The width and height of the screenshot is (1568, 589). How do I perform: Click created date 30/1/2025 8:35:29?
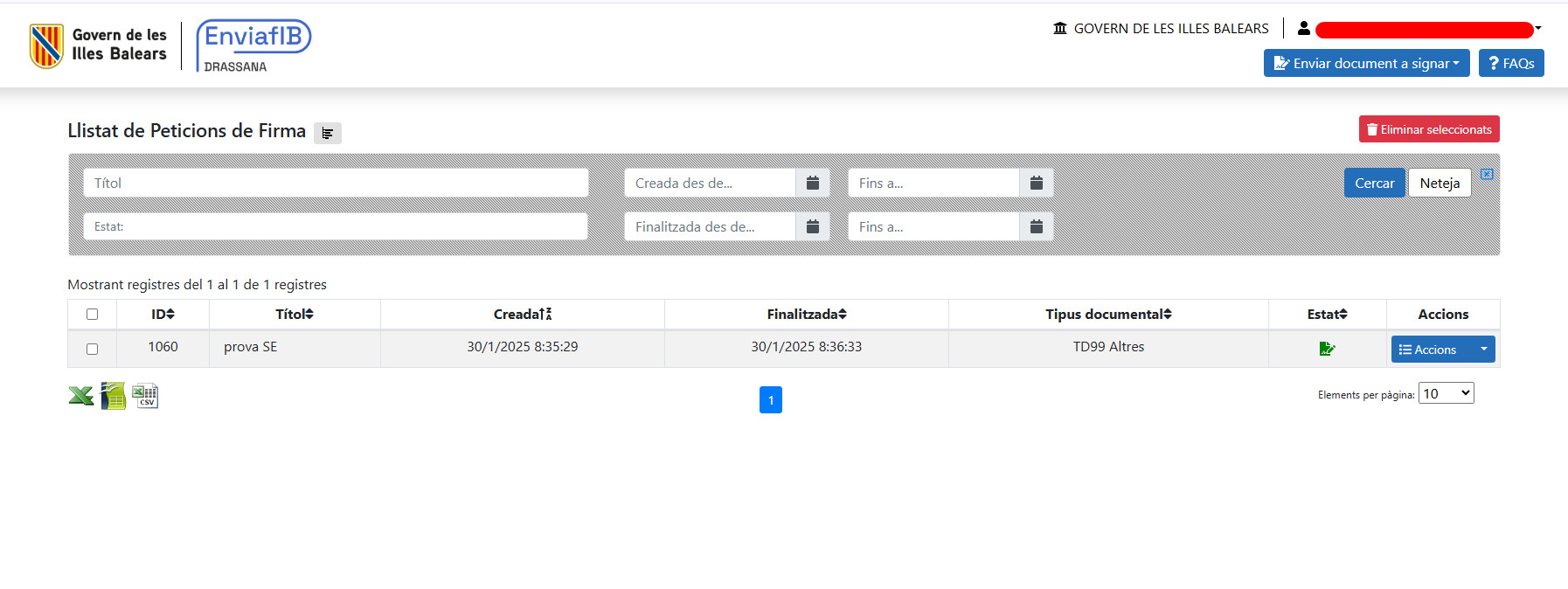[523, 347]
